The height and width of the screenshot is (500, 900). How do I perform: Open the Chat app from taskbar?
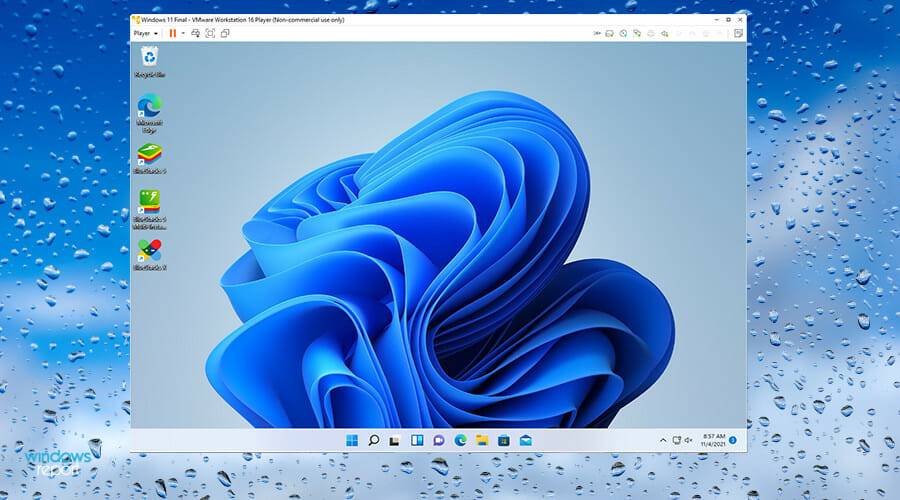(439, 440)
